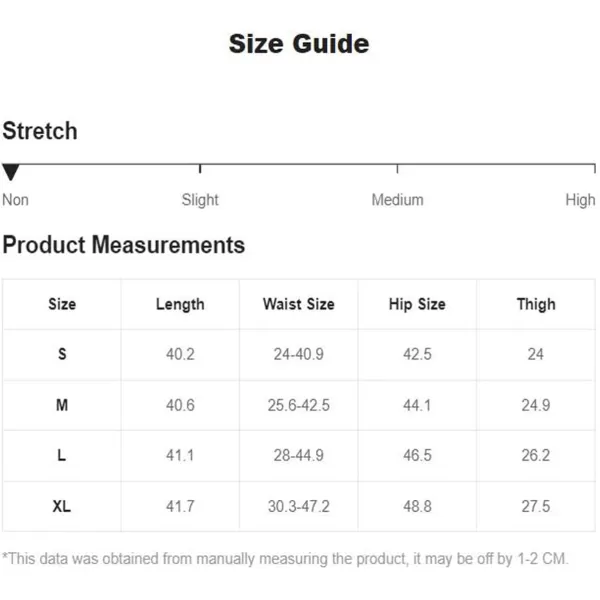This screenshot has height=600, width=600.
Task: Click hip size value 48.8
Action: coord(417,506)
